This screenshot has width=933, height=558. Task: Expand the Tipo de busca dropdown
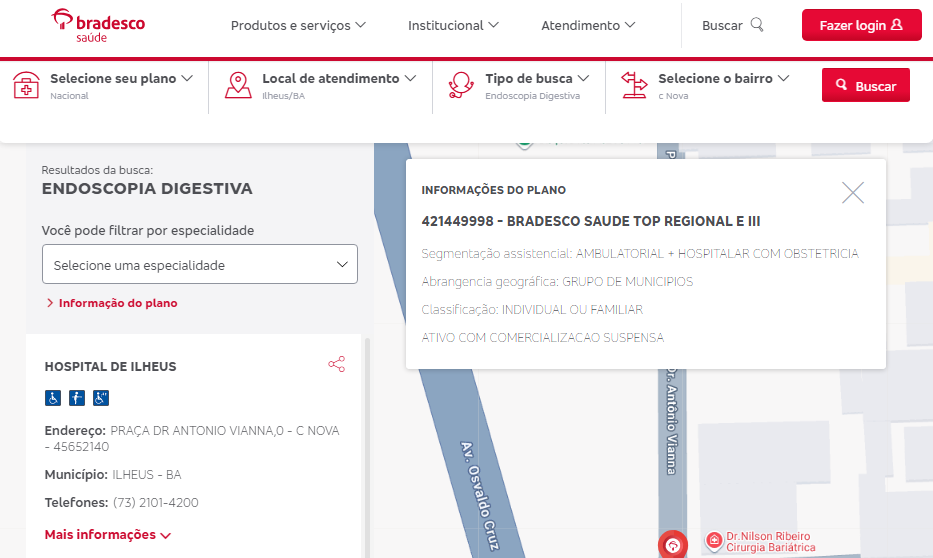[x=537, y=78]
